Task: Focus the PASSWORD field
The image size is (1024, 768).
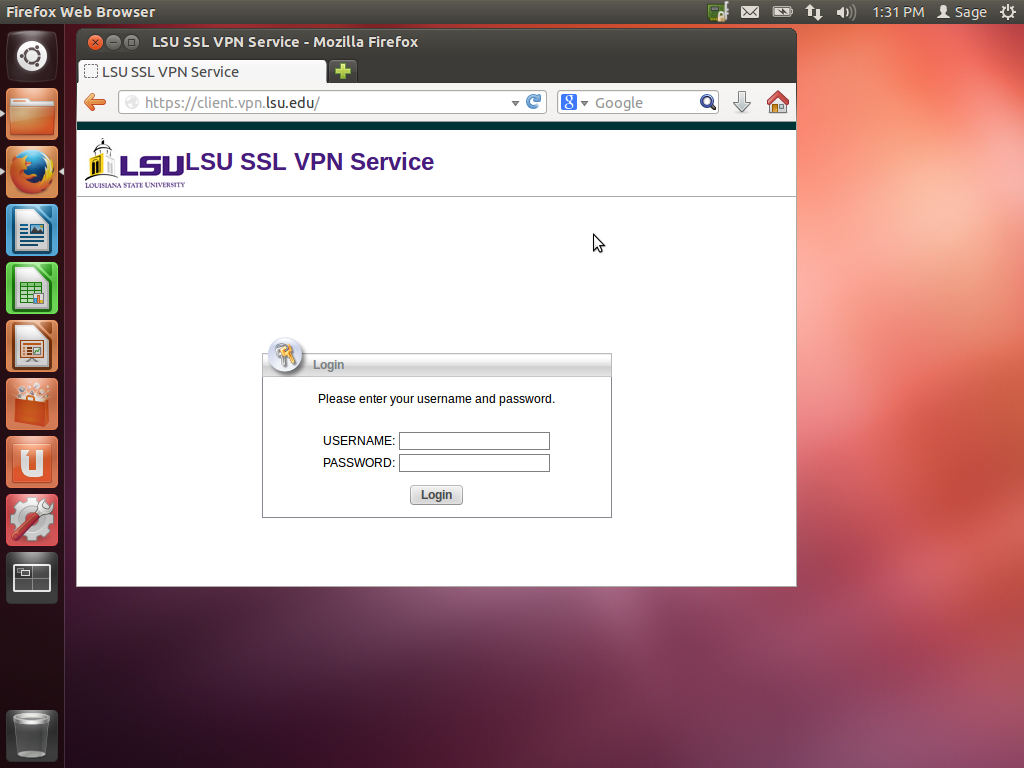Action: coord(474,463)
